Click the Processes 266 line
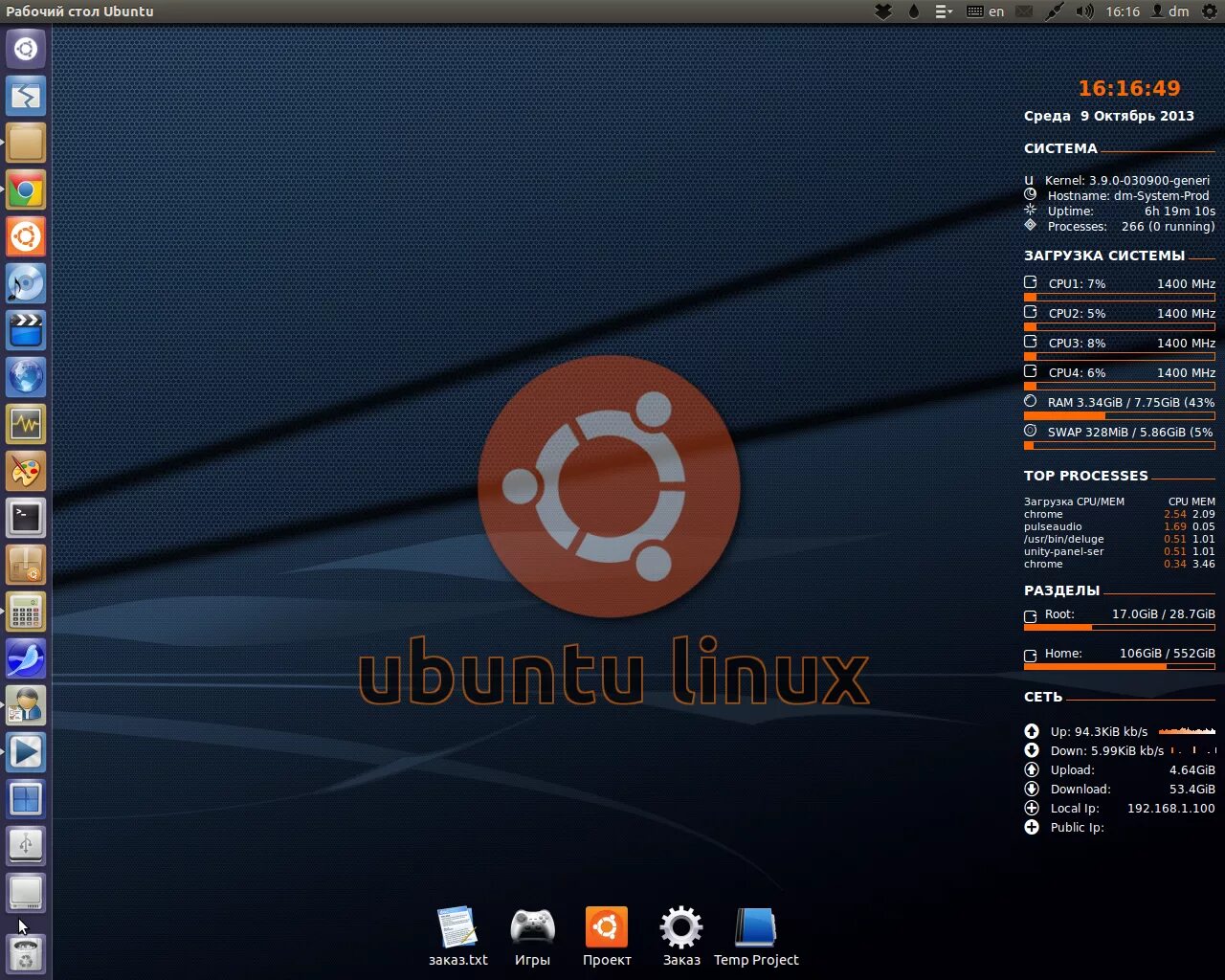 coord(1120,226)
